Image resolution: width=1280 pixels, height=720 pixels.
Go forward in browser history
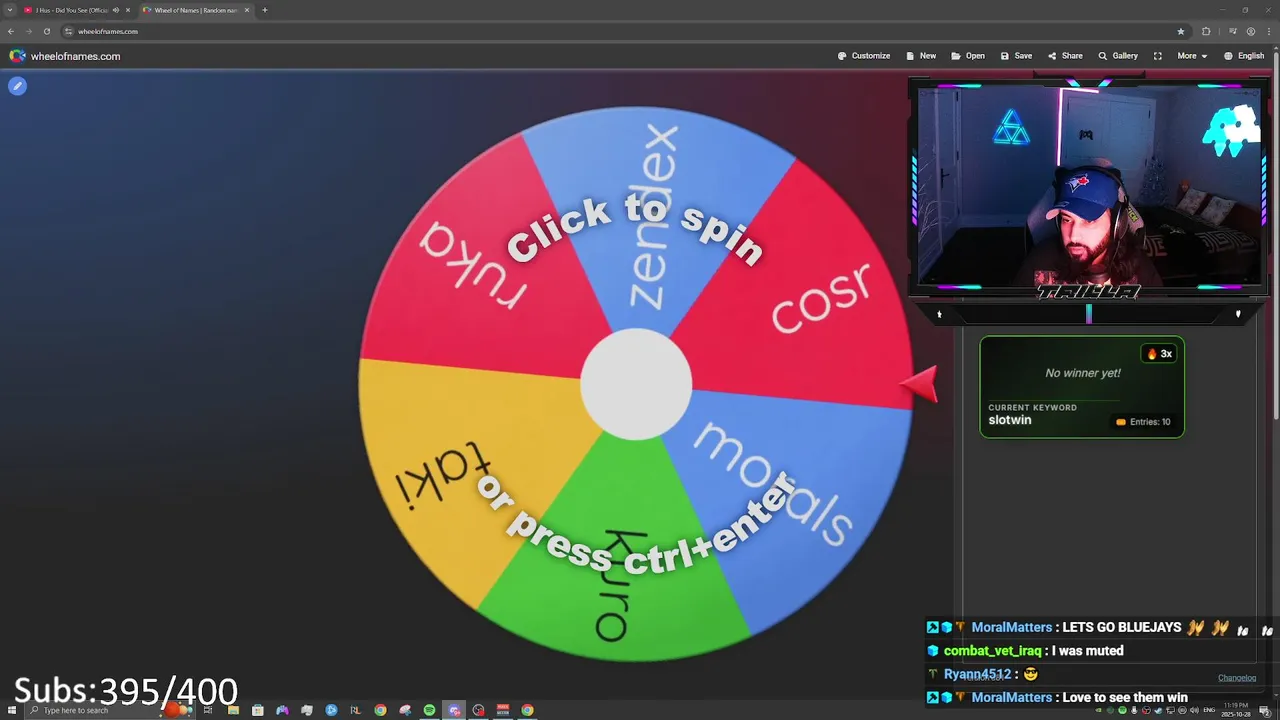(29, 31)
